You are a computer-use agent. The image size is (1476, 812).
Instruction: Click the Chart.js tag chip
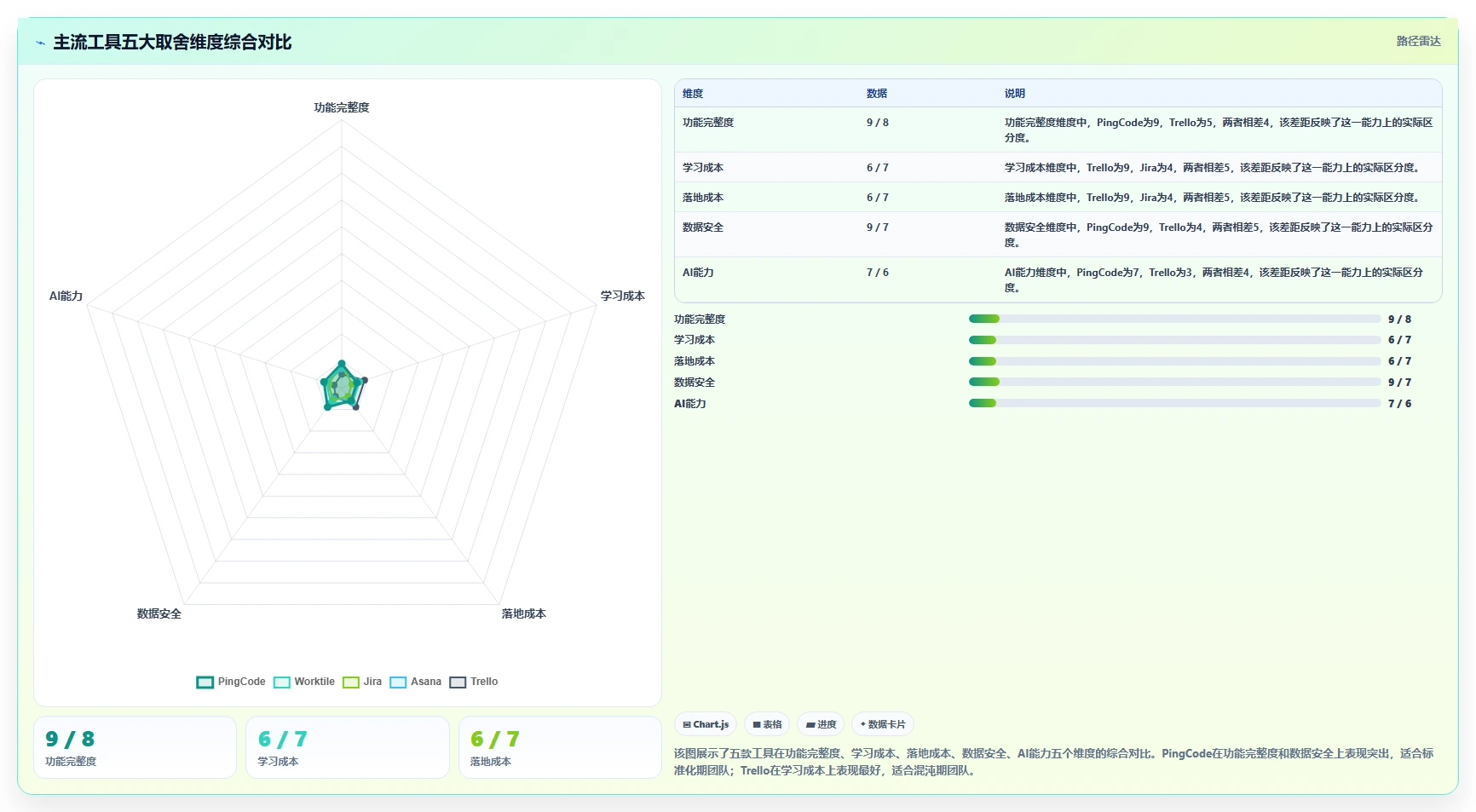point(706,724)
